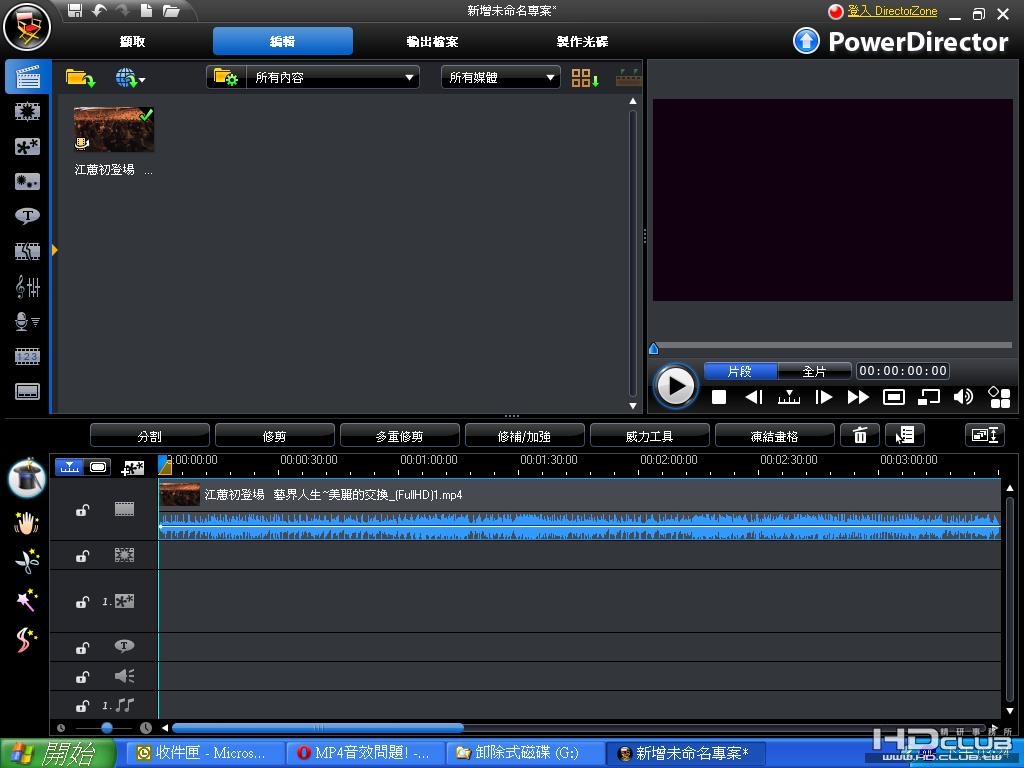This screenshot has width=1024, height=768.
Task: Open the Magic Motion hand tool
Action: [x=27, y=522]
